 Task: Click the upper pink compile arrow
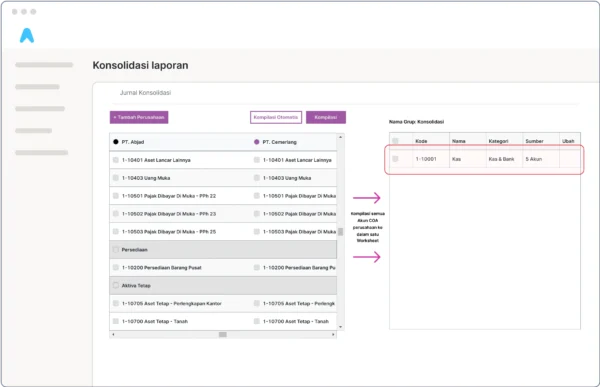click(367, 198)
